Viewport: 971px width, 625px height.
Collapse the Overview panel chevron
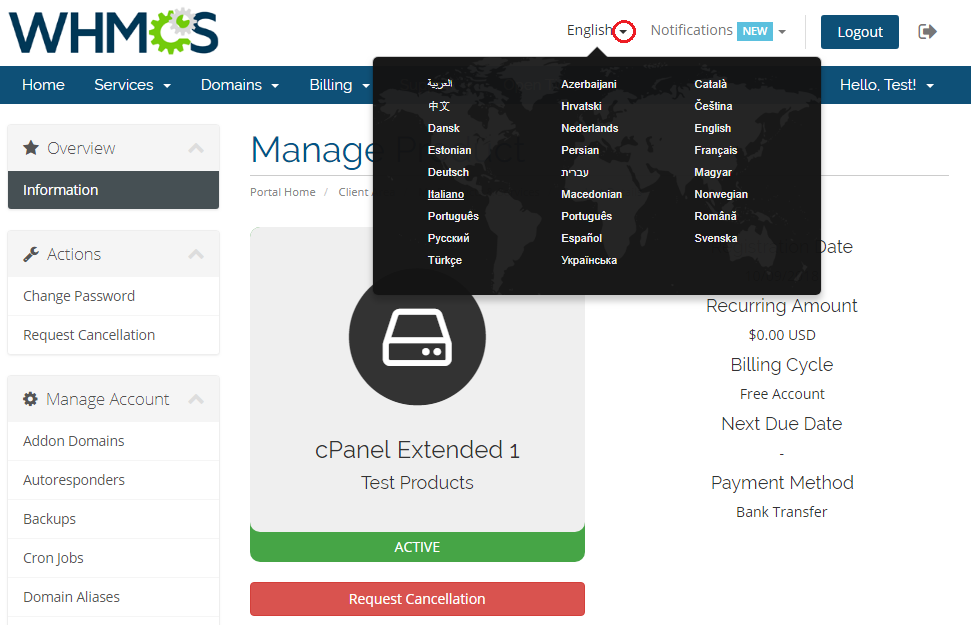click(x=196, y=148)
